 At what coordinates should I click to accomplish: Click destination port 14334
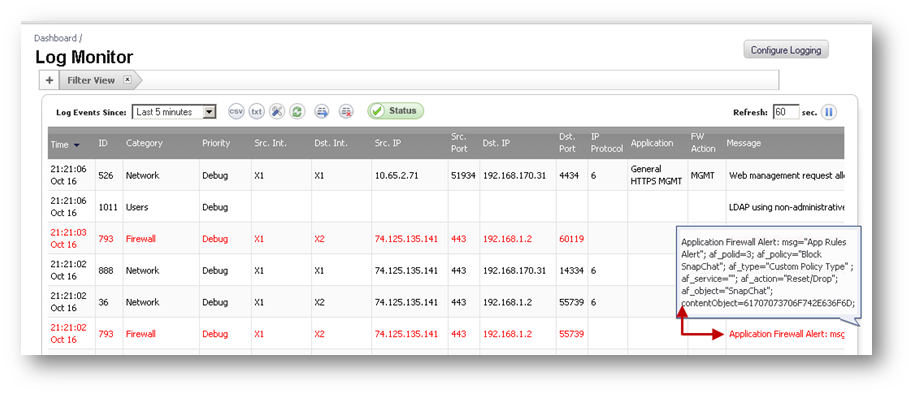click(571, 270)
